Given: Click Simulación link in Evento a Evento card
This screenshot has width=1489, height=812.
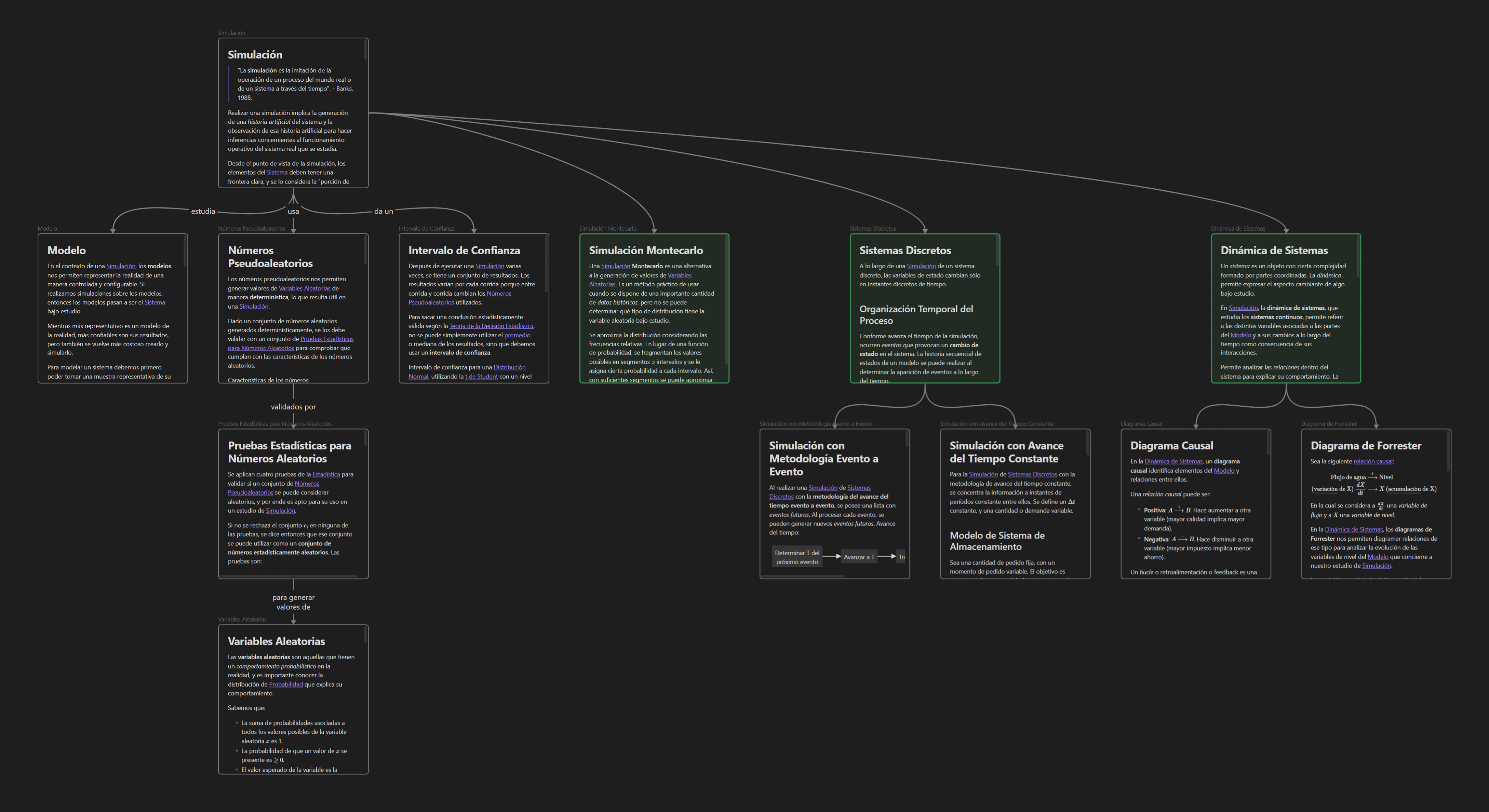Looking at the screenshot, I should pos(823,488).
